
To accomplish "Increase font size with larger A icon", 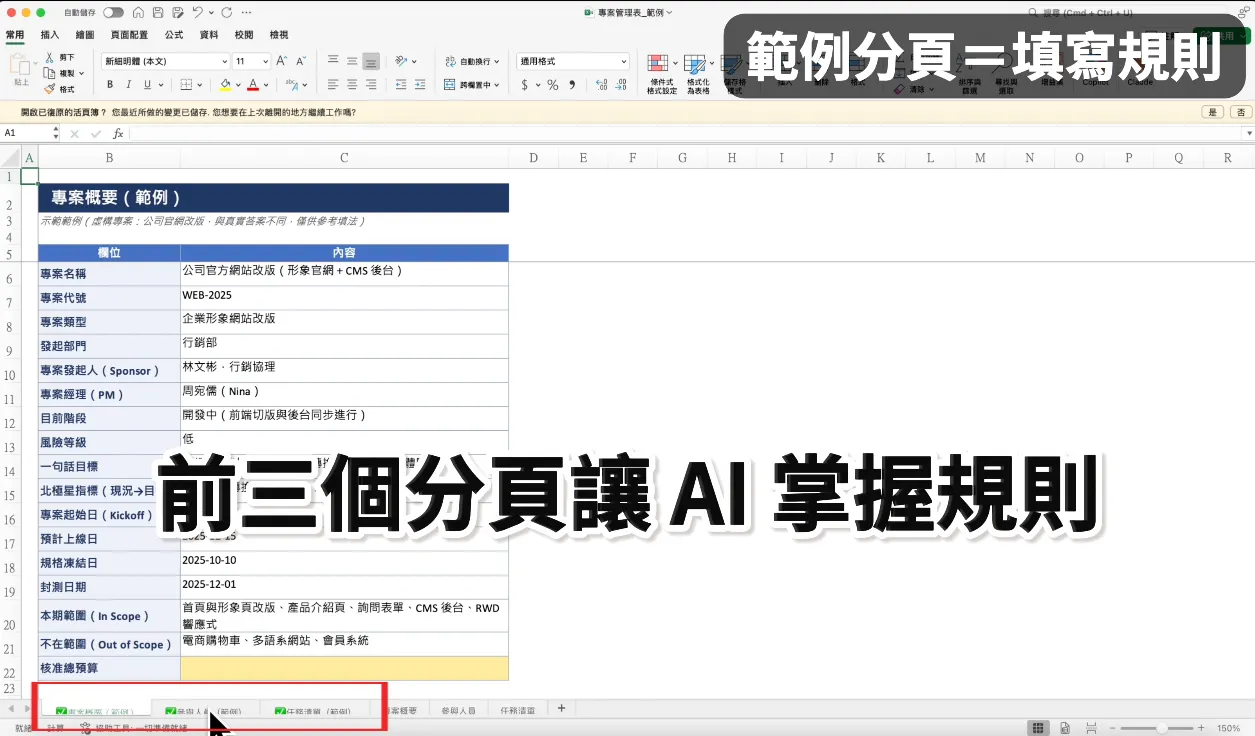I will point(282,61).
